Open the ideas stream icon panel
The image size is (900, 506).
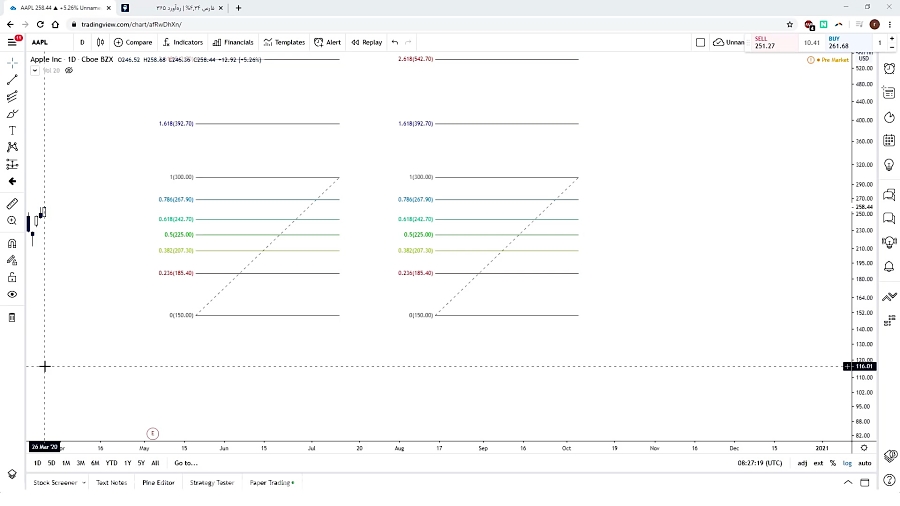(889, 242)
